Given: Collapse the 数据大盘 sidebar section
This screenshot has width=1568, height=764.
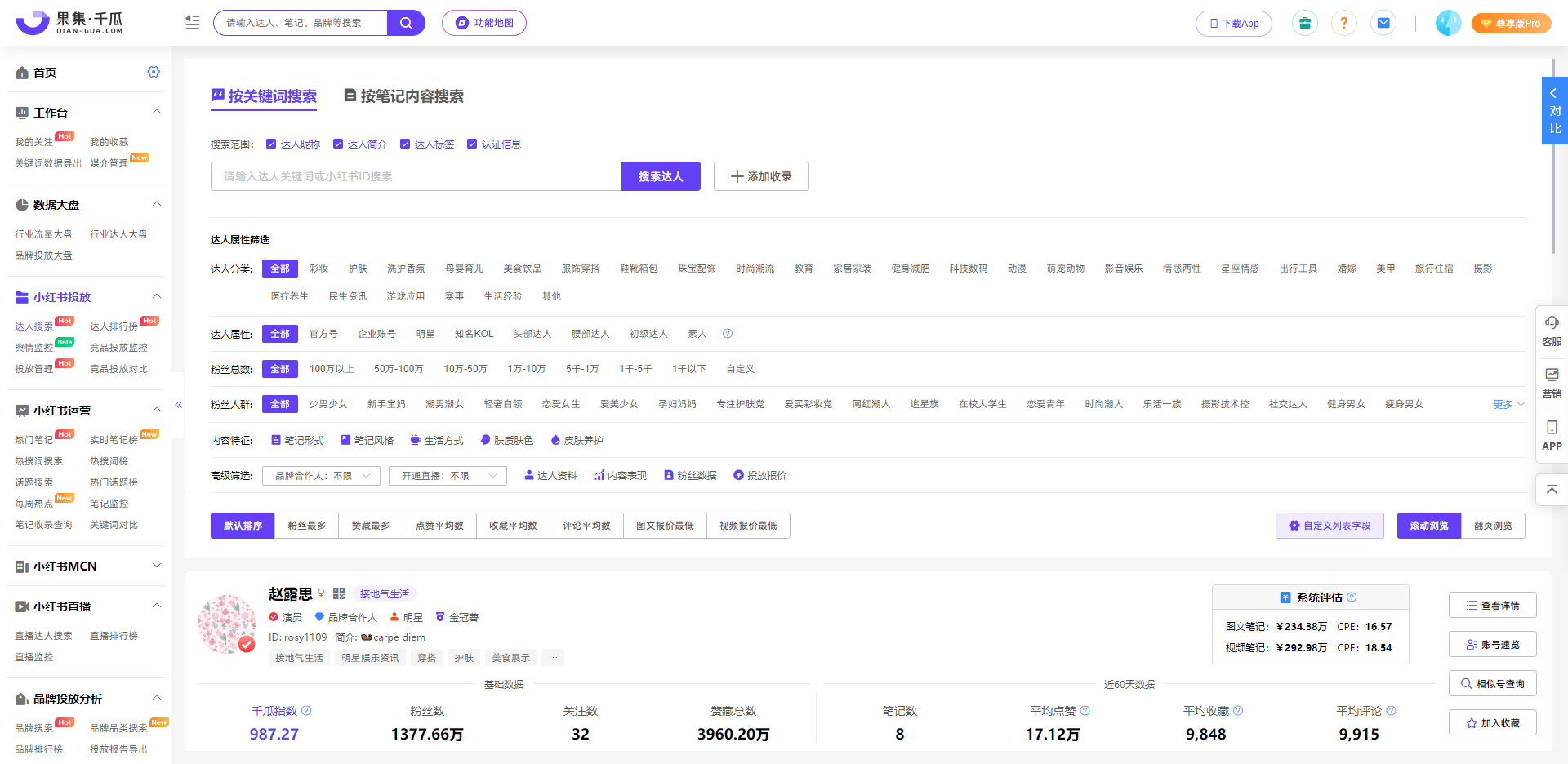Looking at the screenshot, I should (157, 204).
